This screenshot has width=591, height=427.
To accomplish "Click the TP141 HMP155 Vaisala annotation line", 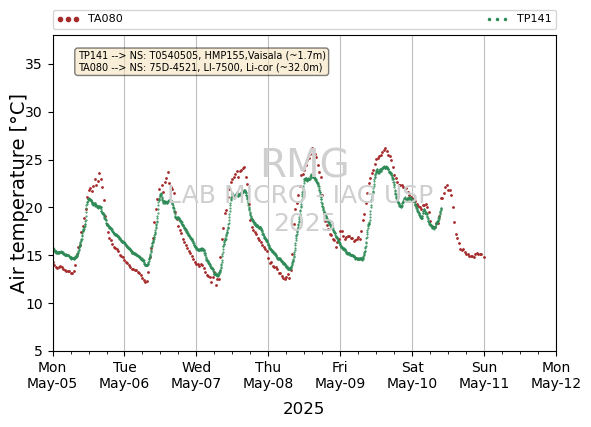I will 202,55.
